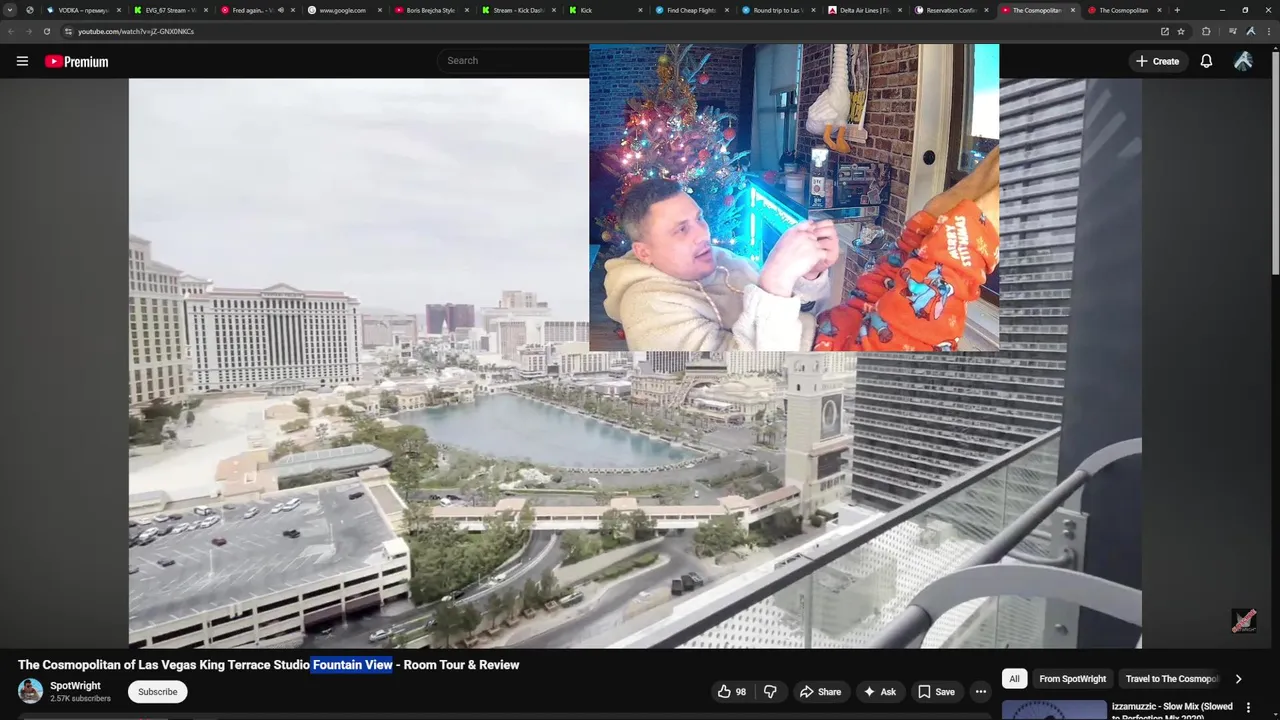Open tab search dropdown arrow
This screenshot has width=1280, height=720.
pyautogui.click(x=10, y=10)
